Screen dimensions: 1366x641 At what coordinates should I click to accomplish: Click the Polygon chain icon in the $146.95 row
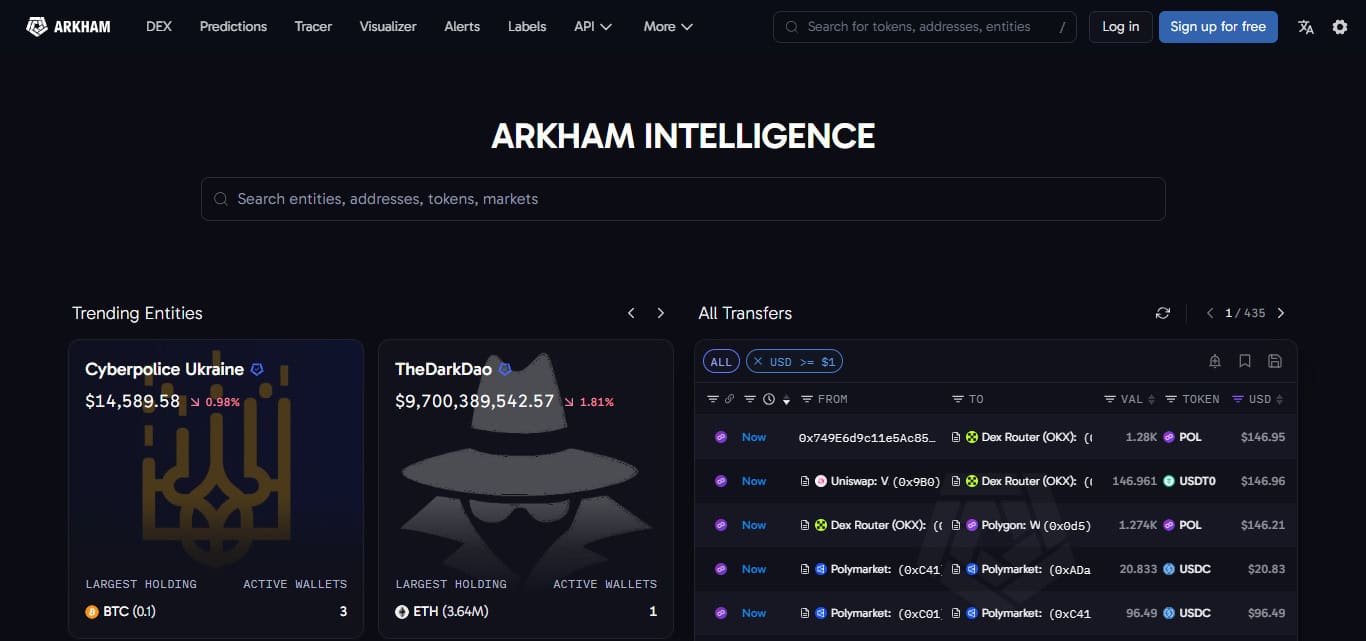pyautogui.click(x=720, y=437)
